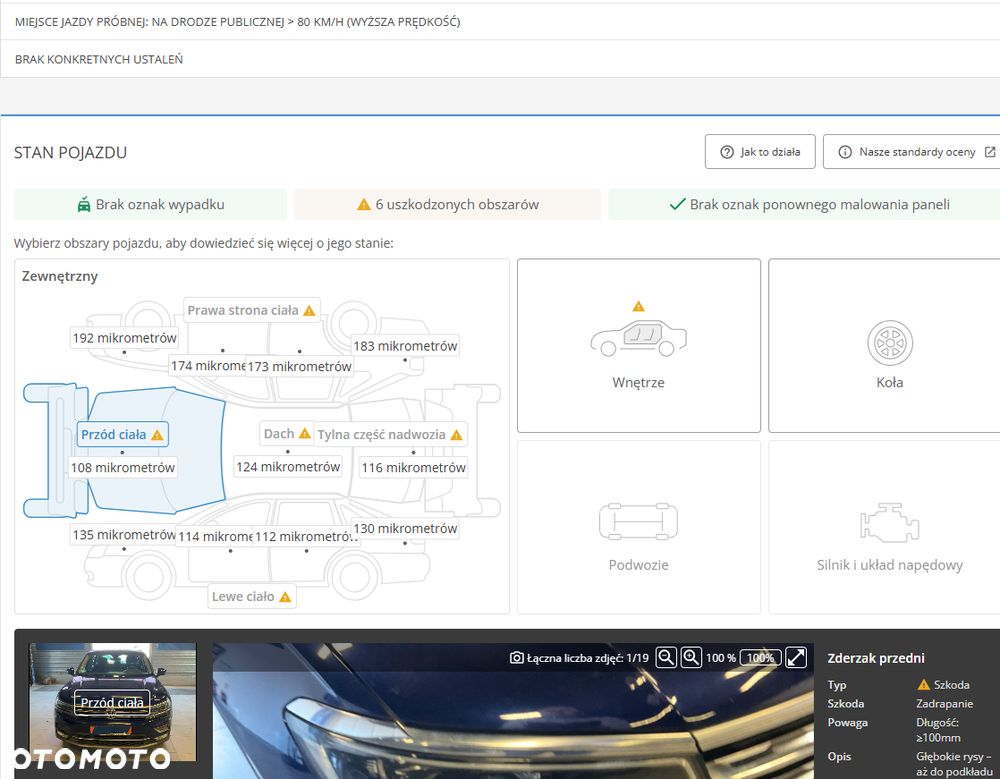Select the Koła wheel icon tile
This screenshot has width=1000, height=779.
tap(889, 346)
